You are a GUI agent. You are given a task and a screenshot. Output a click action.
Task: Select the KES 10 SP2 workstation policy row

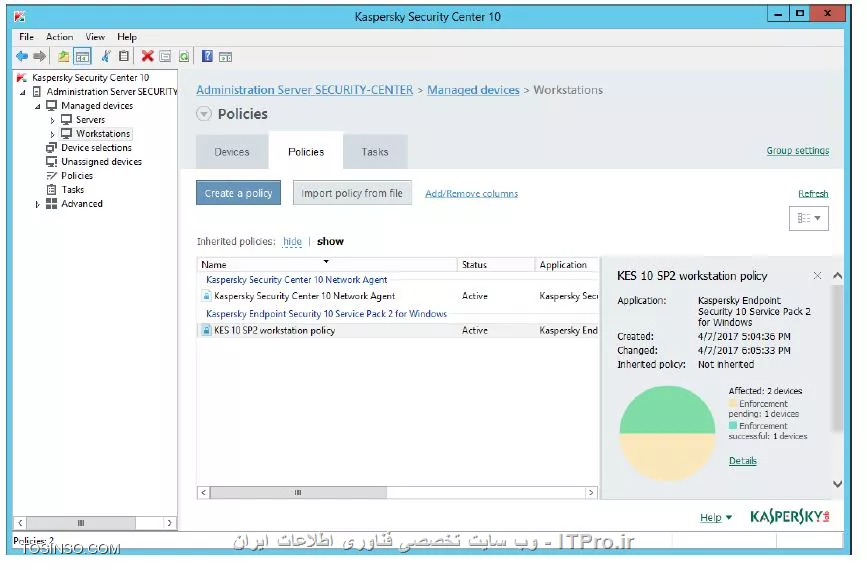point(397,331)
